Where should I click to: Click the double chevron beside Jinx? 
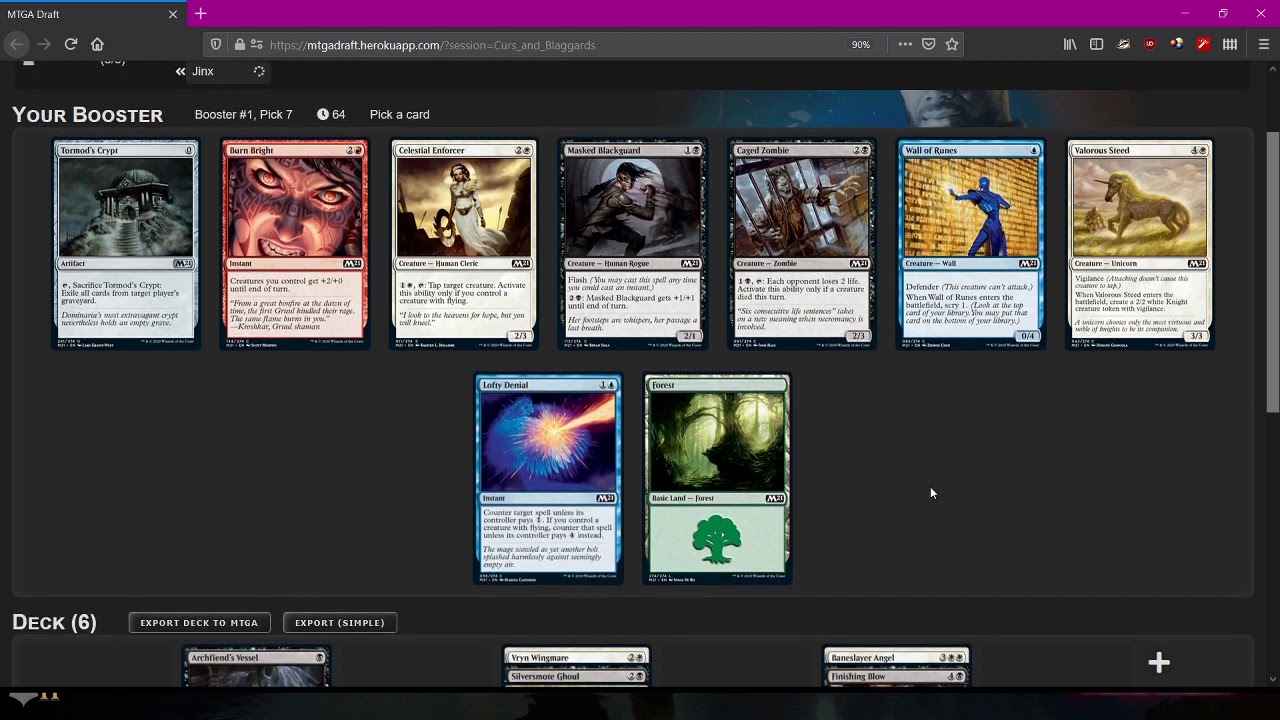180,72
